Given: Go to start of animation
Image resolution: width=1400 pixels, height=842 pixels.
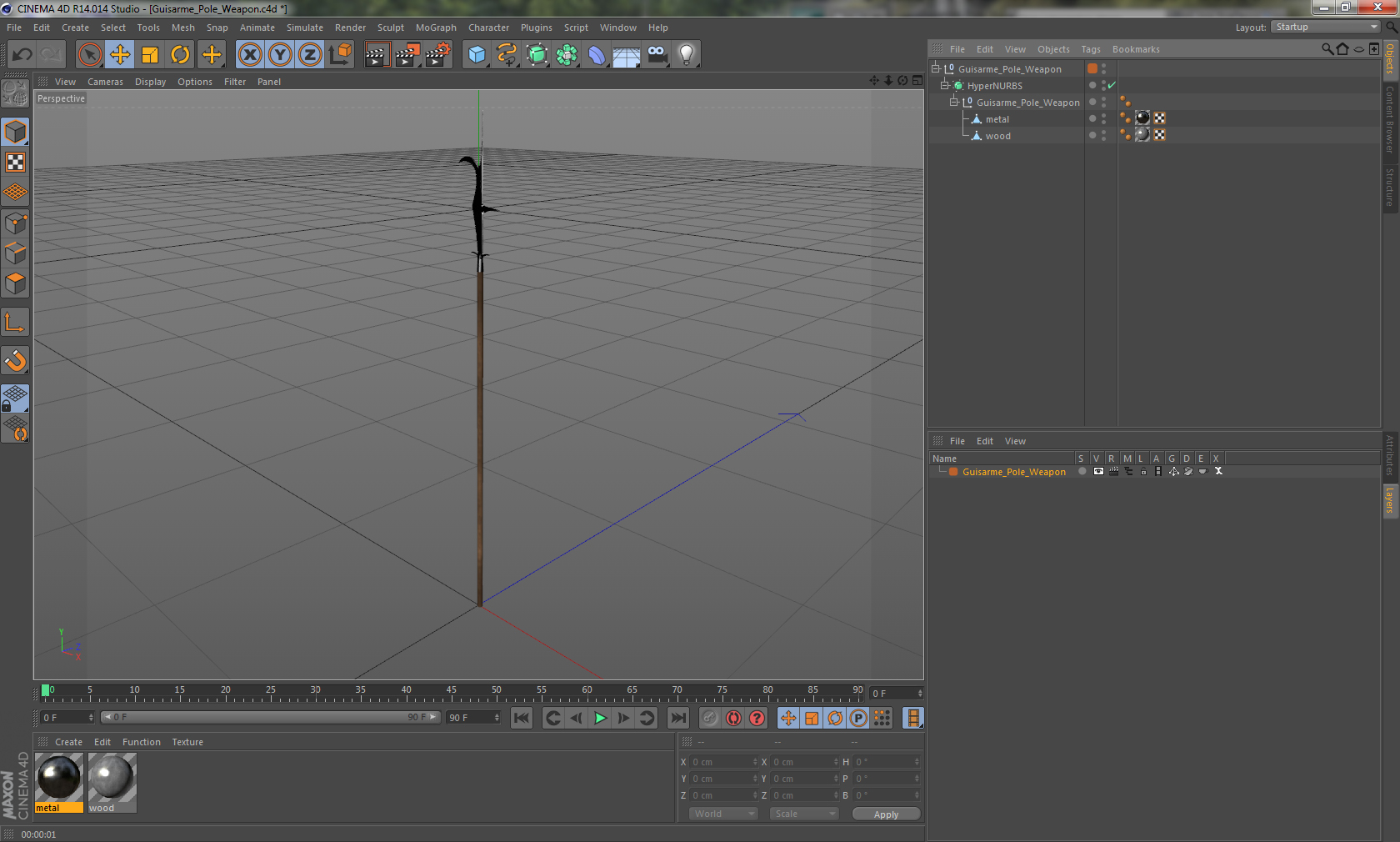Looking at the screenshot, I should [x=522, y=718].
